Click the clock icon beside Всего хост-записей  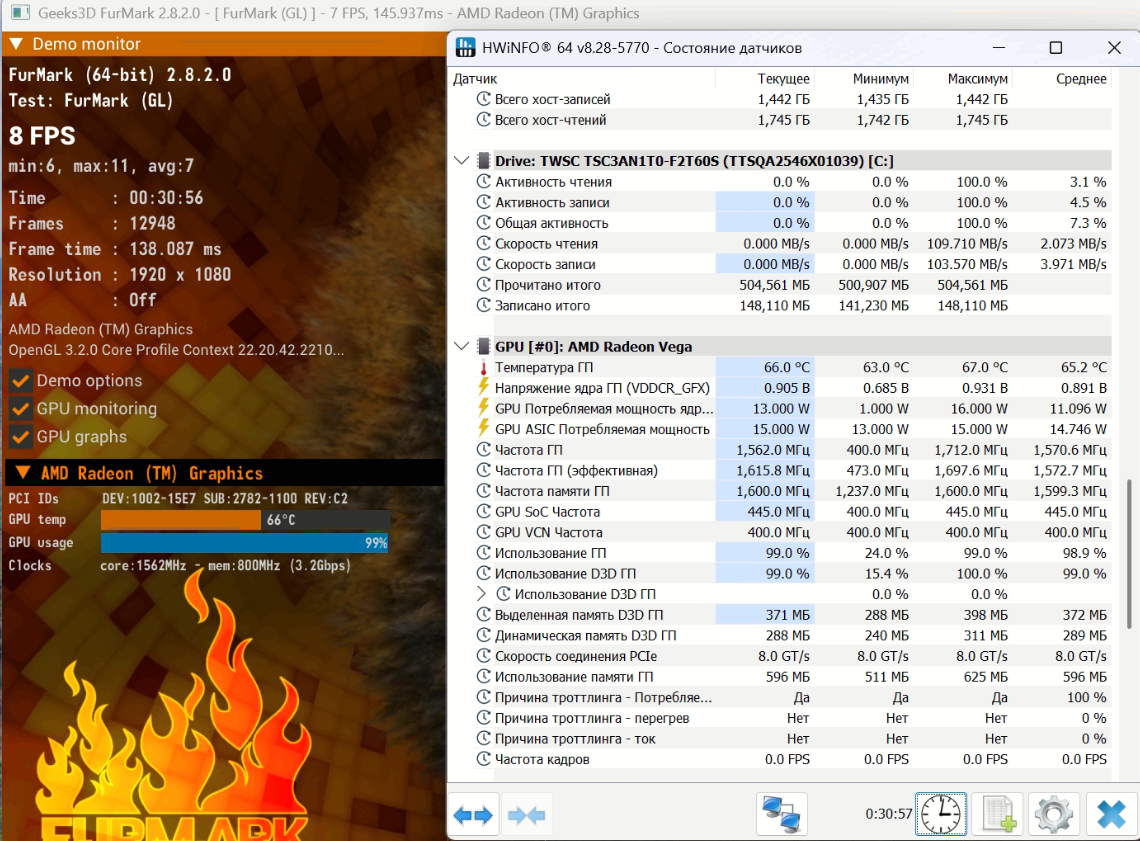pos(483,99)
